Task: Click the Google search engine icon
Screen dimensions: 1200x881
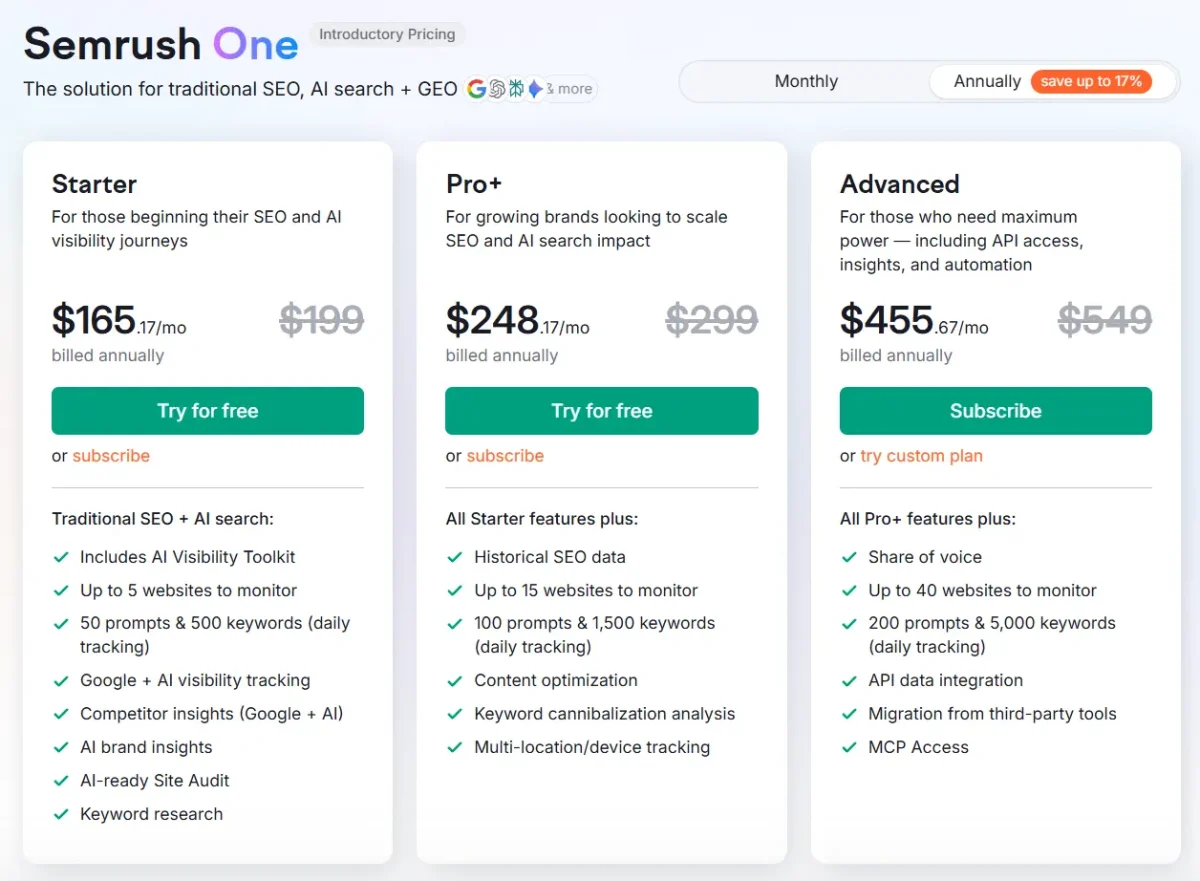Action: (x=477, y=88)
